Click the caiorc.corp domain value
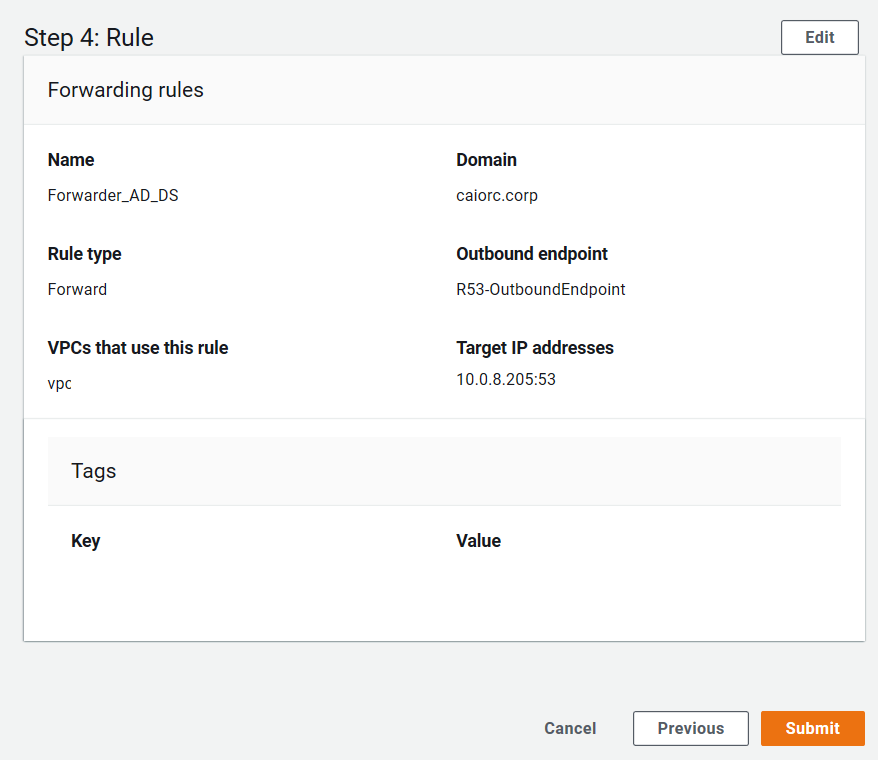The image size is (878, 760). pyautogui.click(x=497, y=196)
